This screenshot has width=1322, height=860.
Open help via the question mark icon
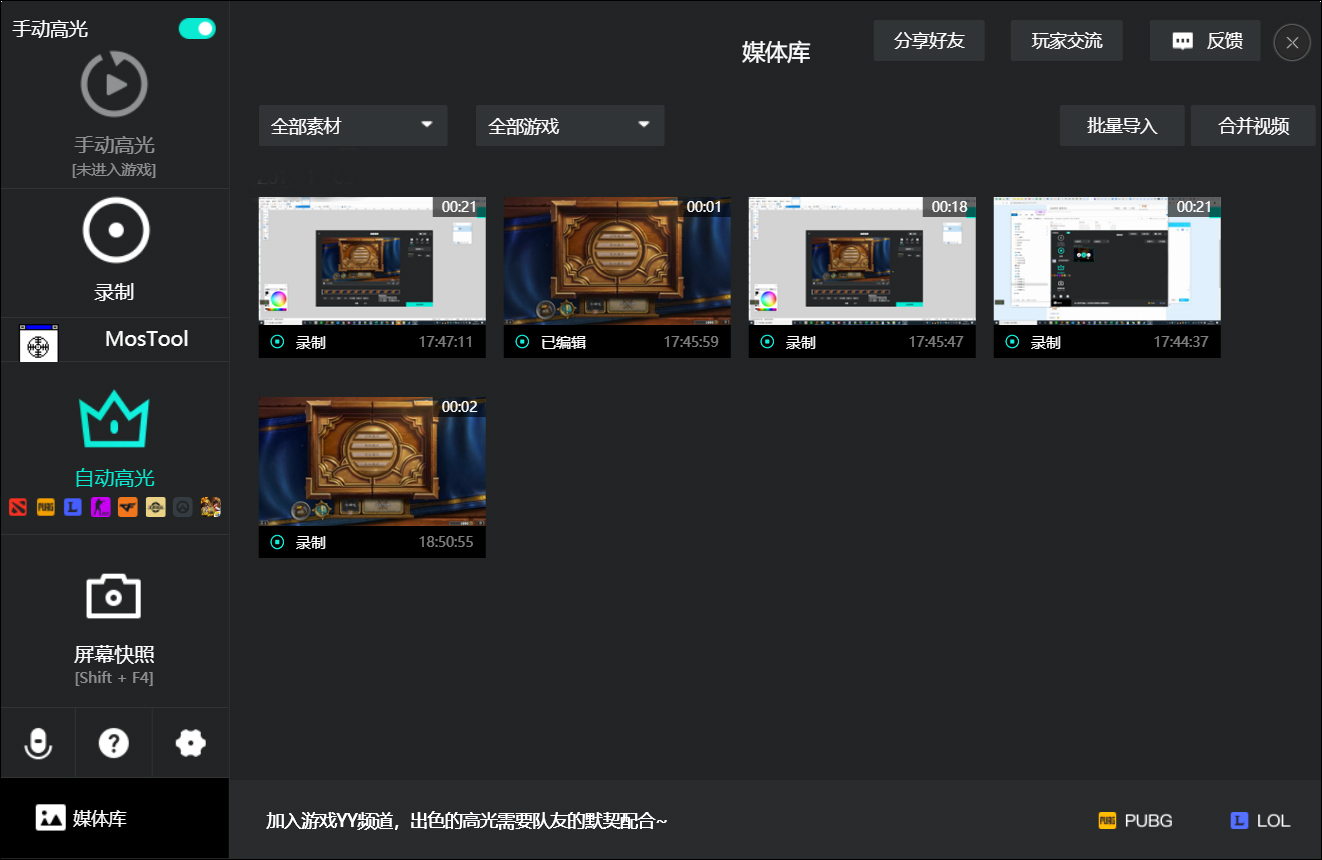[x=114, y=743]
